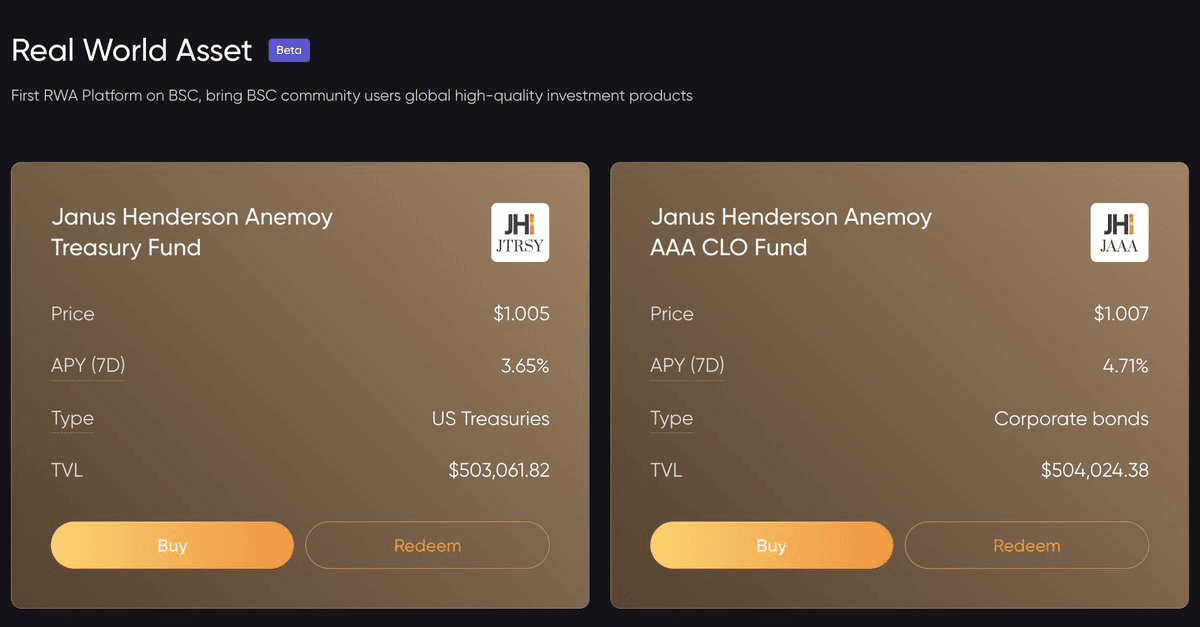
Task: Click the 3.65% APY value
Action: (x=525, y=366)
